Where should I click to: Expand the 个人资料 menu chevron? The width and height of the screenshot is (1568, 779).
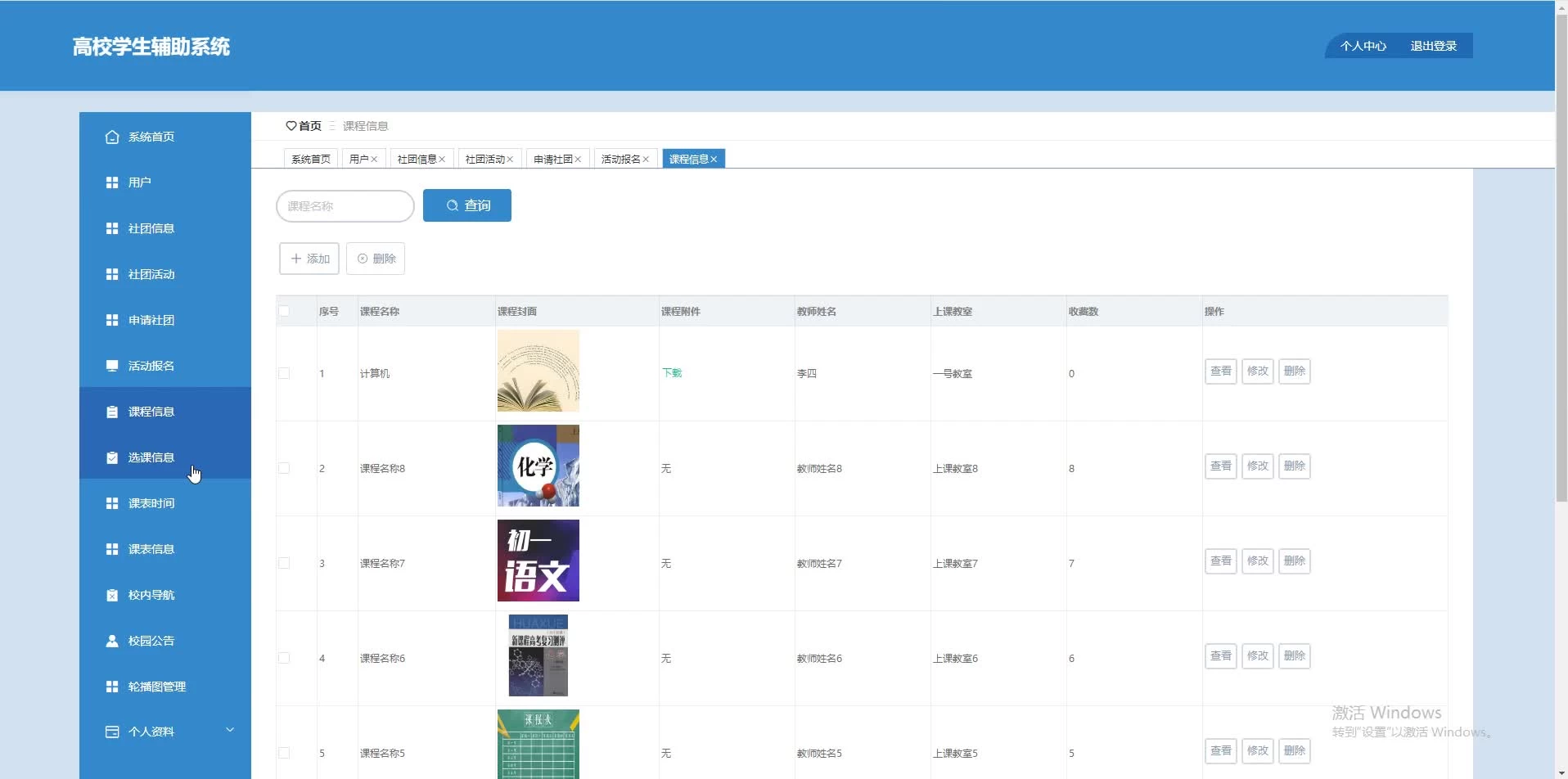230,730
